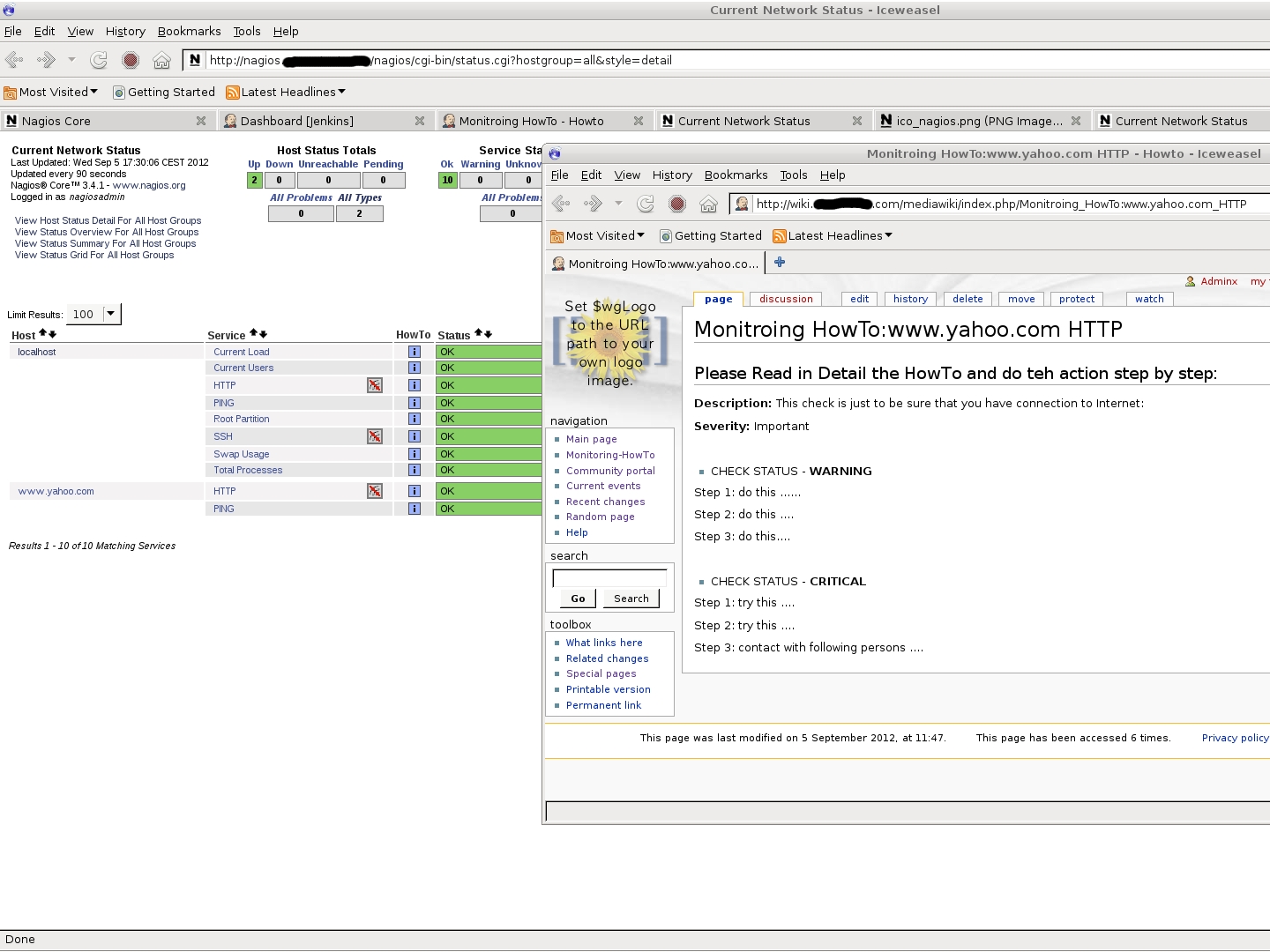Viewport: 1270px width, 952px height.
Task: Click the wiki search input field
Action: point(609,578)
